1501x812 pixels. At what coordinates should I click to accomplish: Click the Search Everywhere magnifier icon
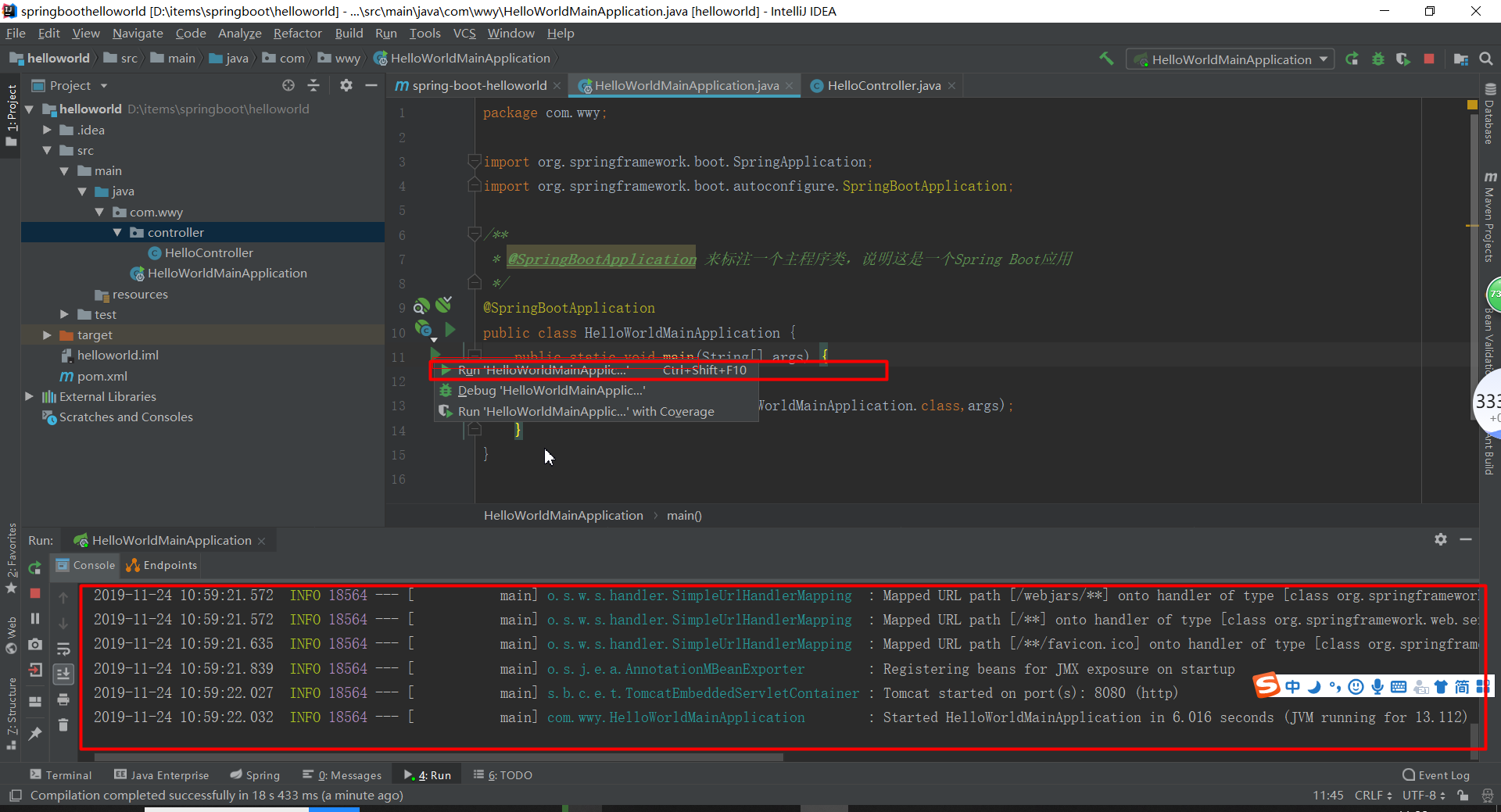pos(1486,59)
